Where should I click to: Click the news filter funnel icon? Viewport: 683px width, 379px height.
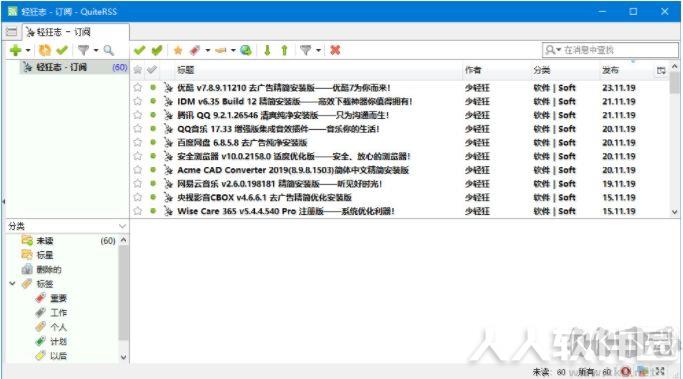click(x=306, y=51)
